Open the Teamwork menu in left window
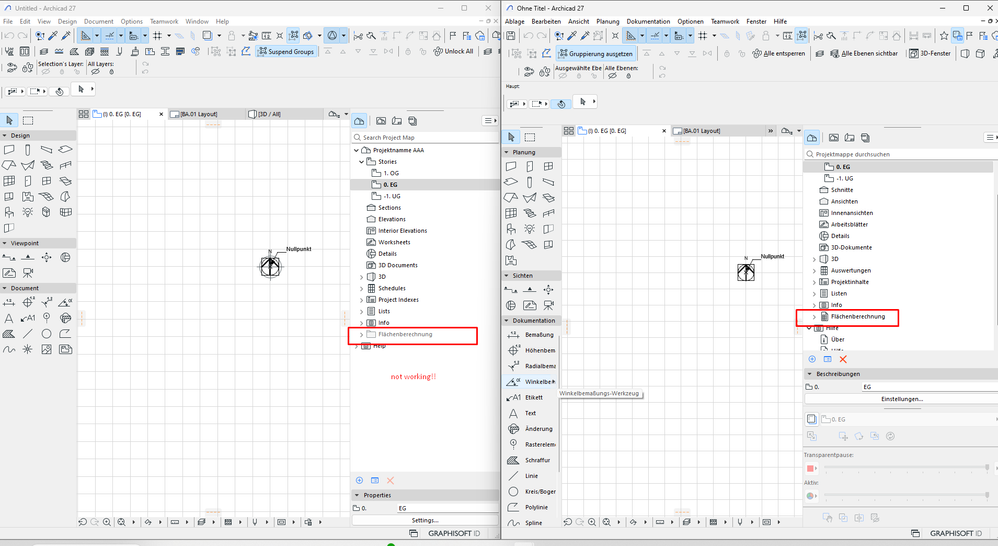The image size is (998, 546). tap(164, 21)
